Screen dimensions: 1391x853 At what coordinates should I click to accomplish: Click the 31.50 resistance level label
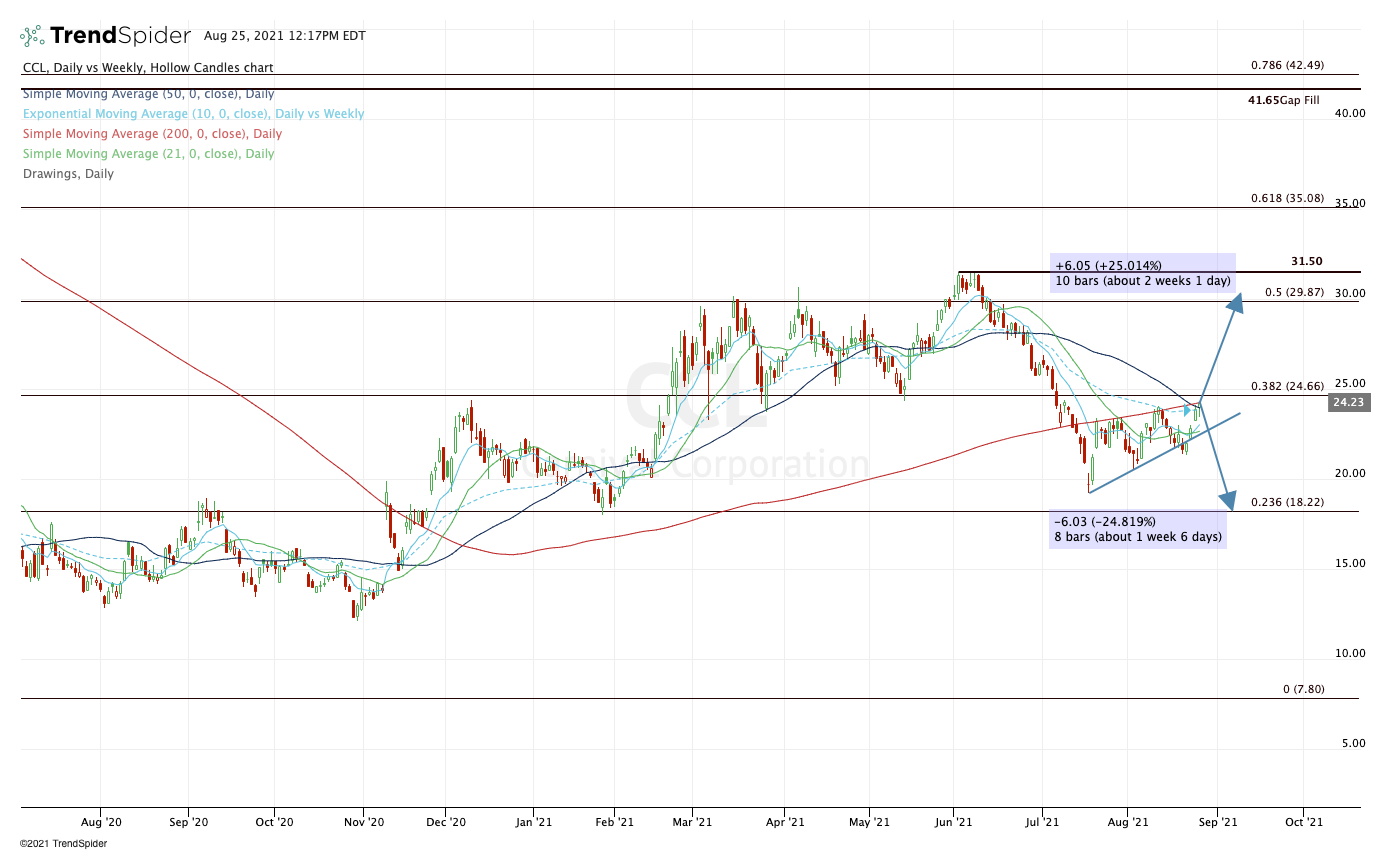pyautogui.click(x=1306, y=261)
